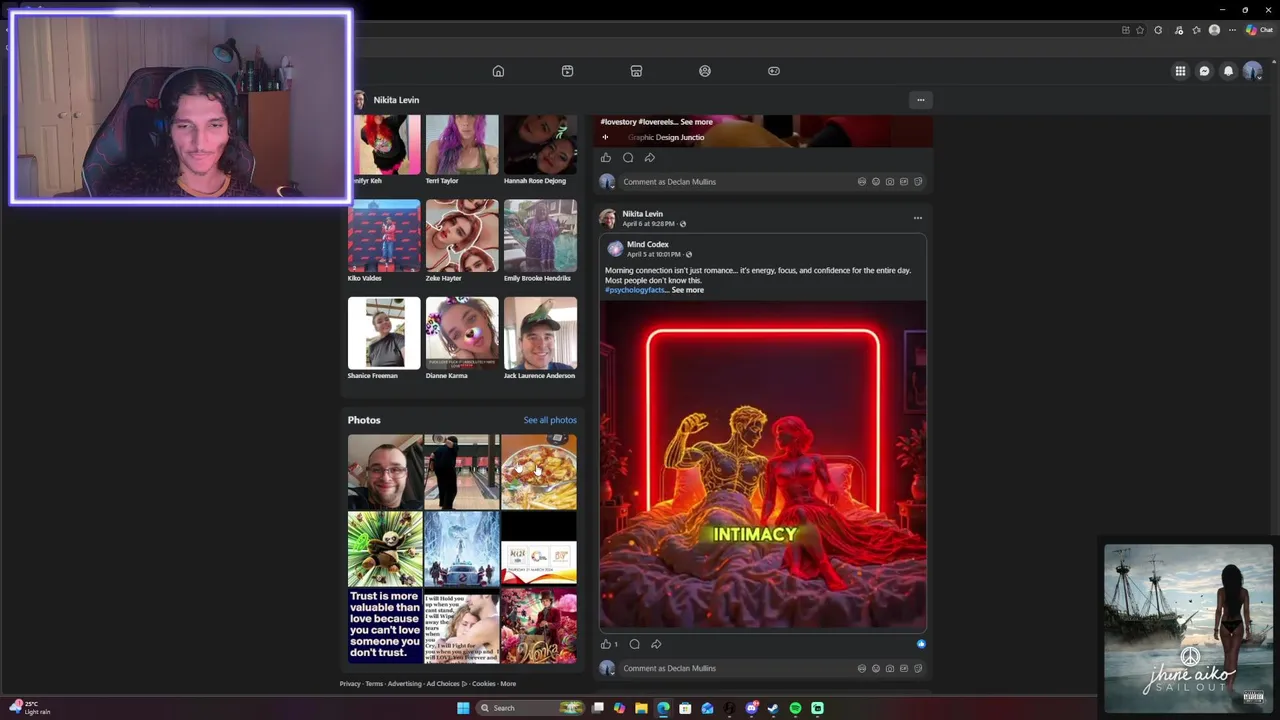Open the INTIMACY neon image post
Screen dimensions: 1280x720
tap(763, 465)
